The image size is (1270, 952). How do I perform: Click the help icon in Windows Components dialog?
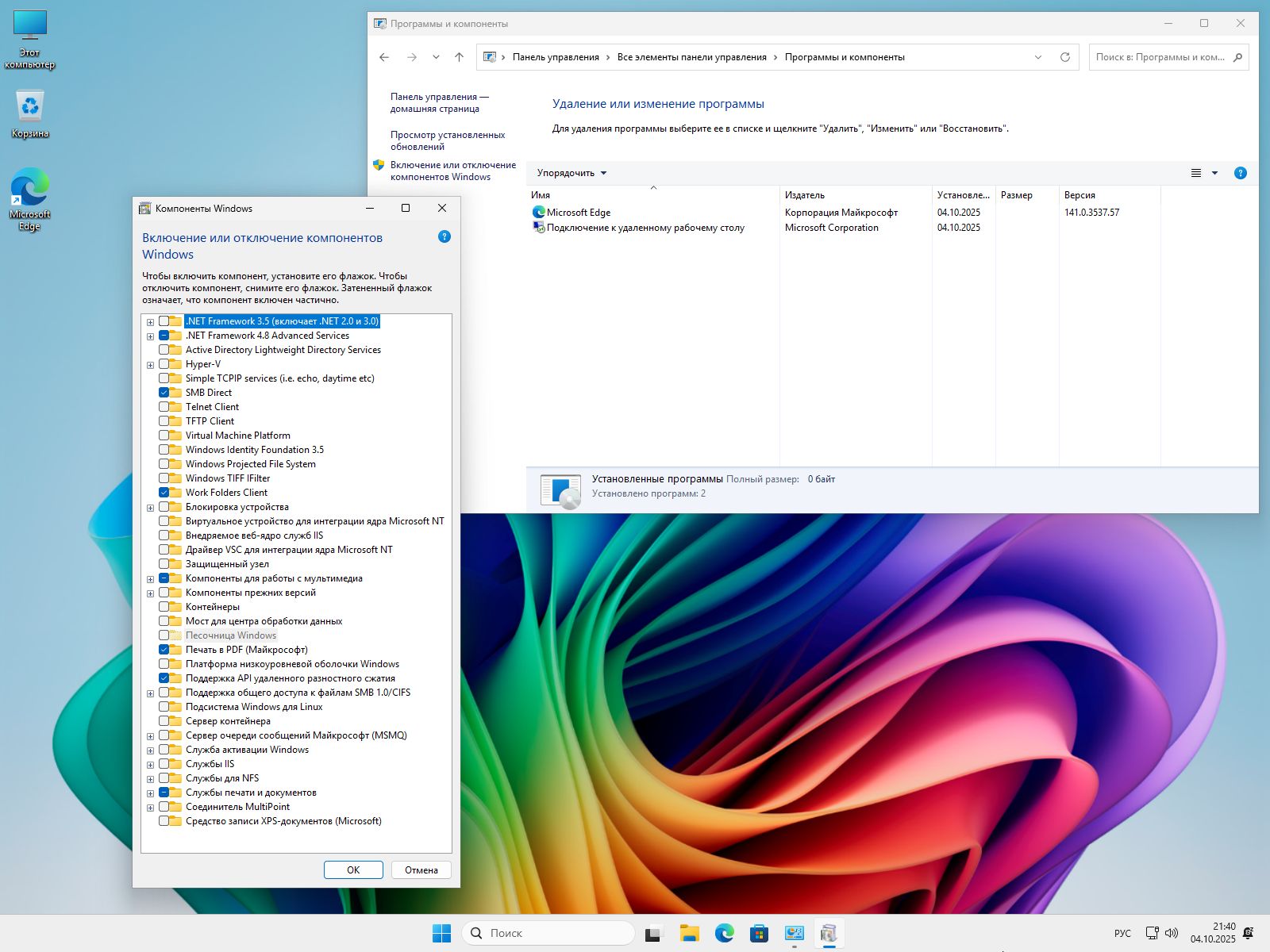pos(444,236)
